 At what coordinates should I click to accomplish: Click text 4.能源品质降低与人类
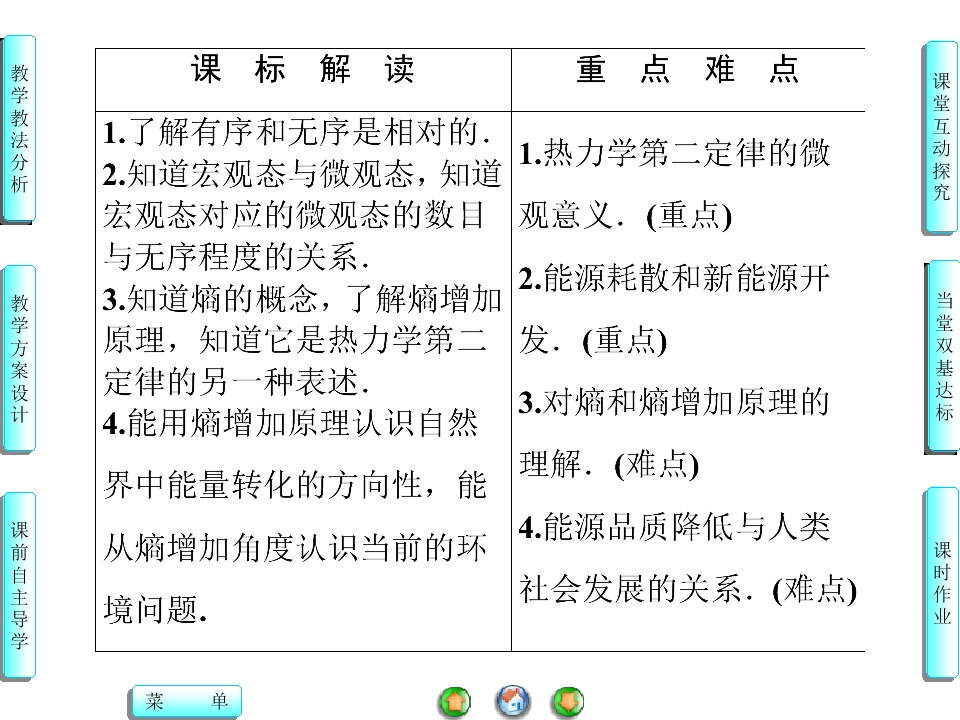click(x=675, y=527)
